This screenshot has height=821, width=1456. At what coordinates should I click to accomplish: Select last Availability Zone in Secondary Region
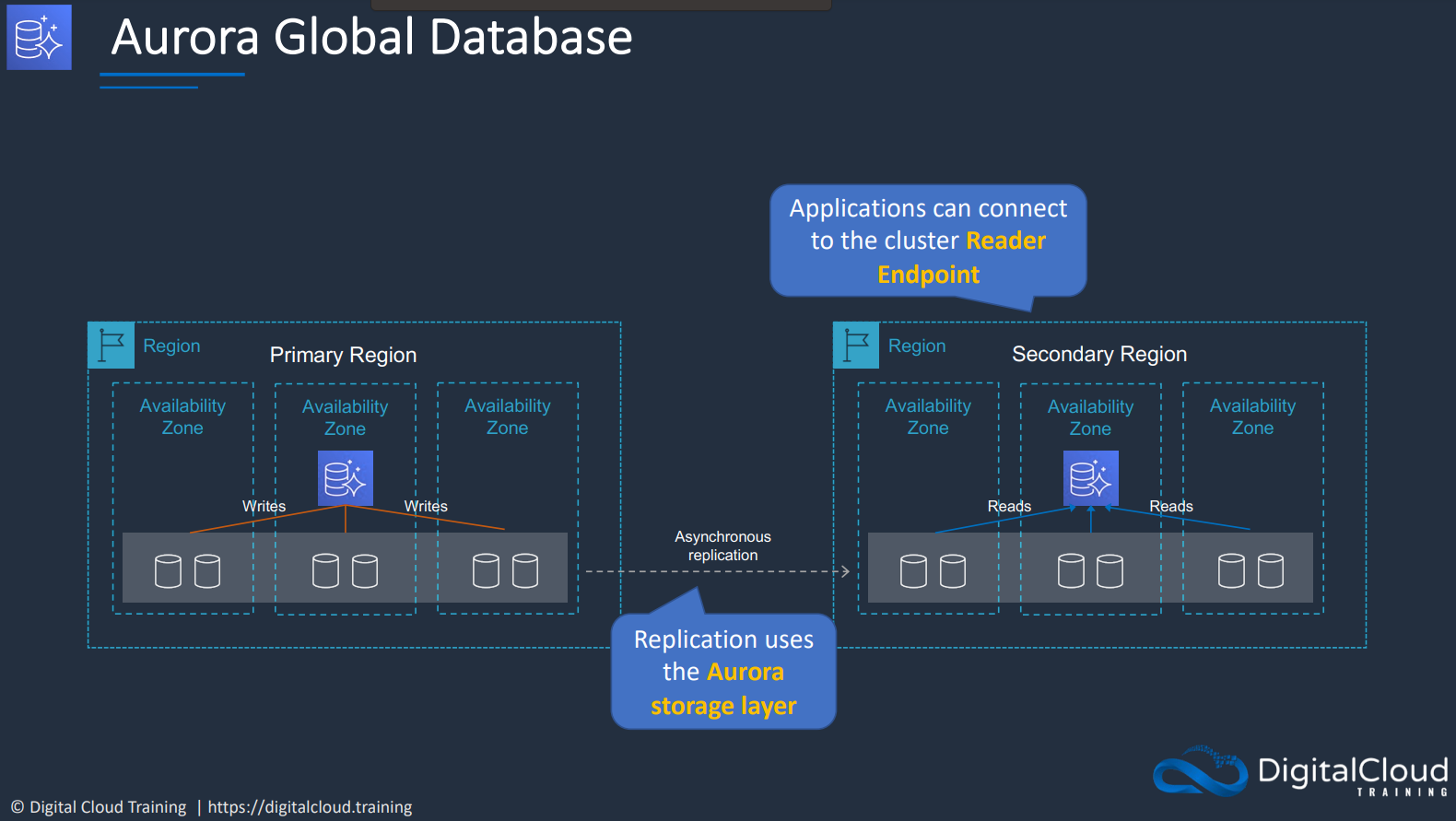click(x=1252, y=416)
